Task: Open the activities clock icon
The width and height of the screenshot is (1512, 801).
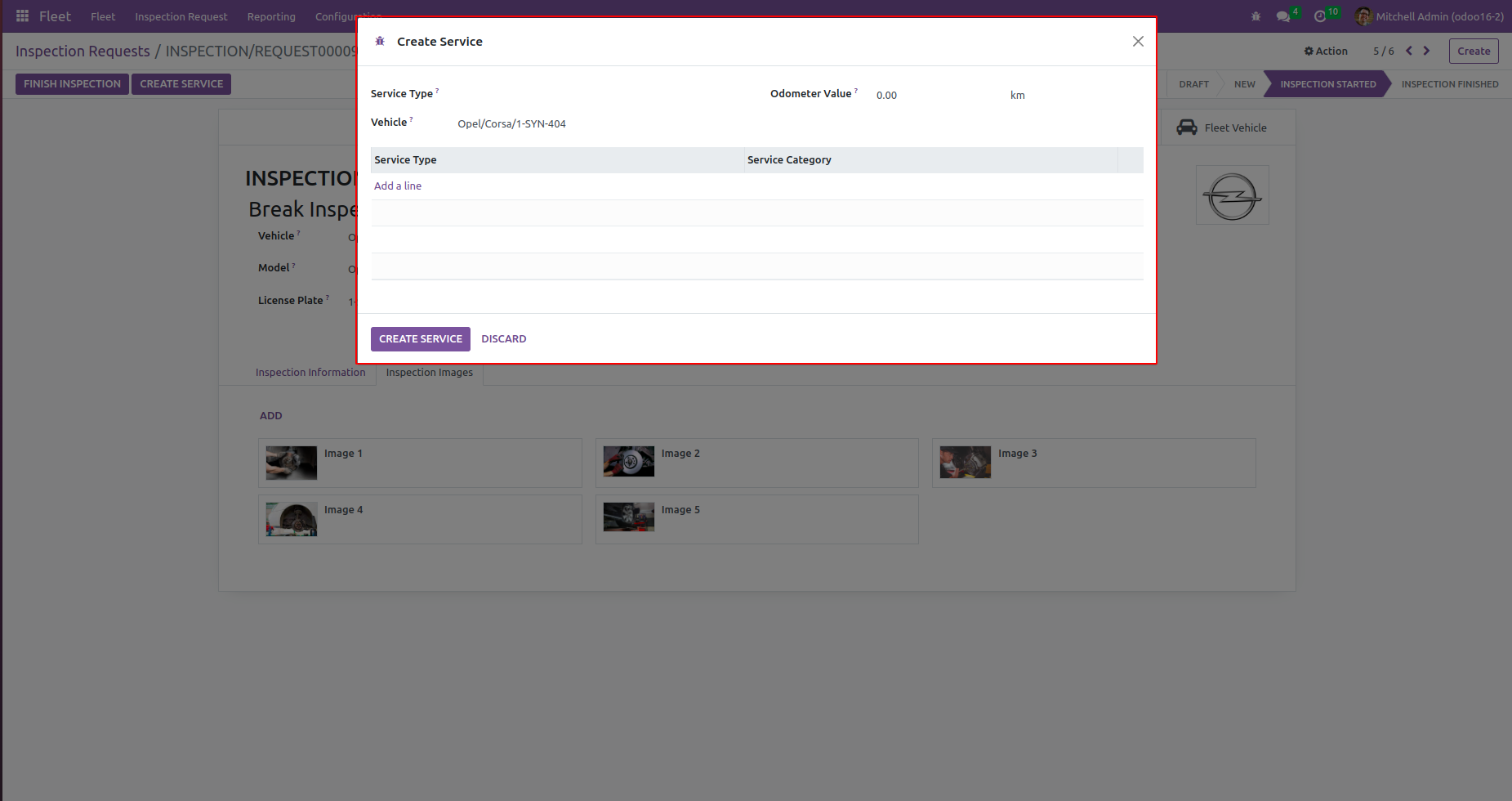Action: 1319,16
